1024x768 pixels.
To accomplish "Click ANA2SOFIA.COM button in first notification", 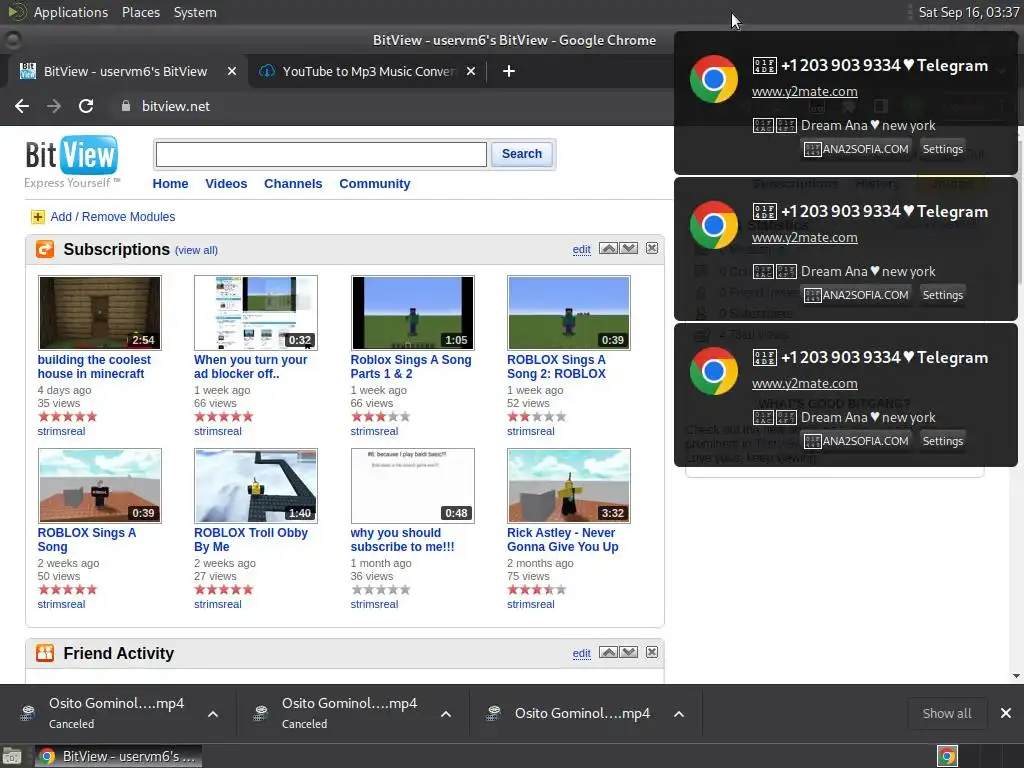I will pyautogui.click(x=856, y=149).
